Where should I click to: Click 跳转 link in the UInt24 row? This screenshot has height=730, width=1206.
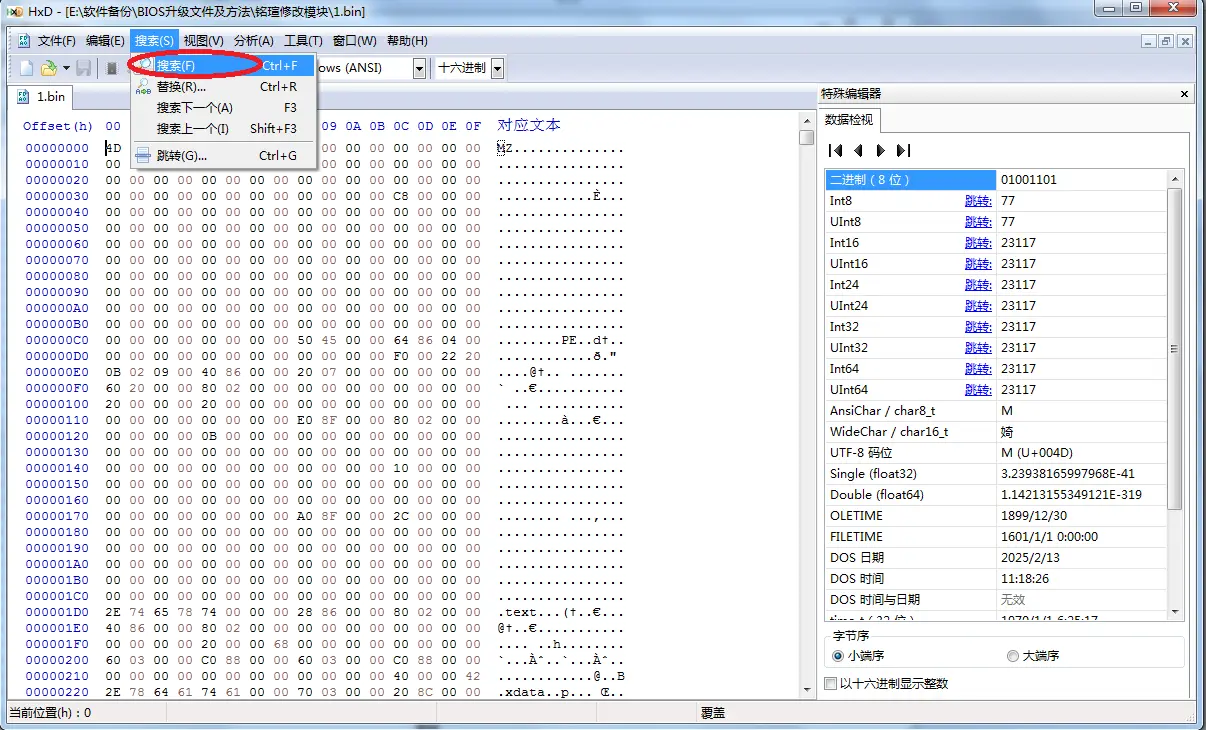point(978,306)
